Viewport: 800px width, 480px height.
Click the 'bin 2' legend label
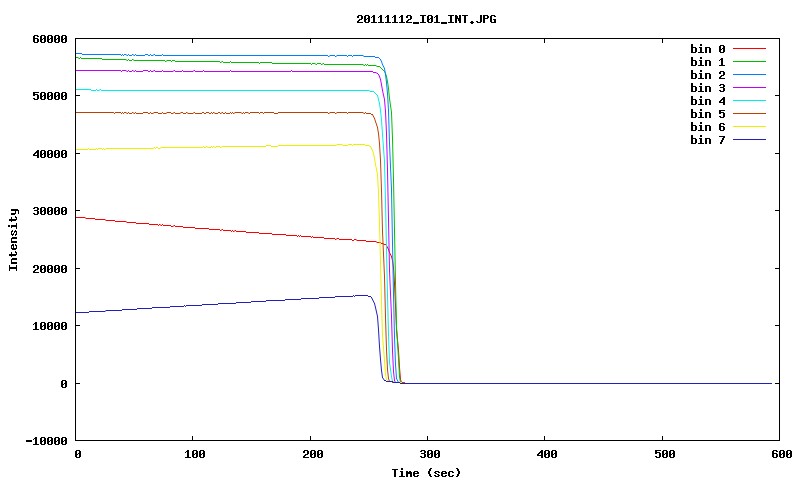707,75
